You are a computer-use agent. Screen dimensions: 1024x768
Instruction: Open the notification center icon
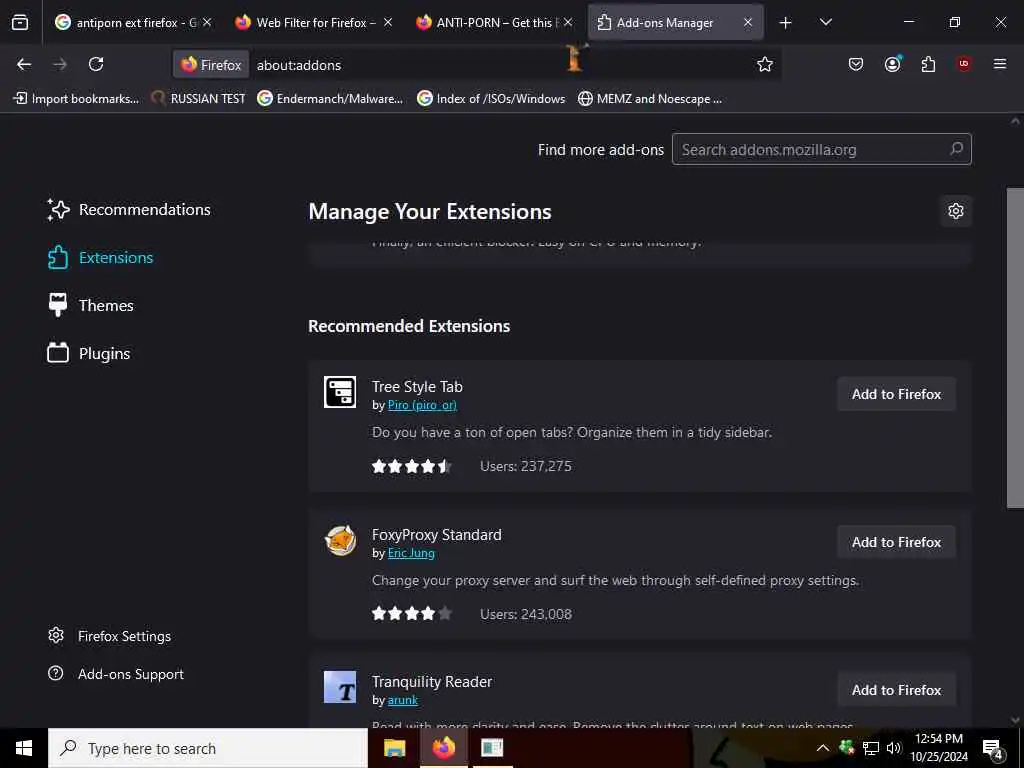coord(993,749)
